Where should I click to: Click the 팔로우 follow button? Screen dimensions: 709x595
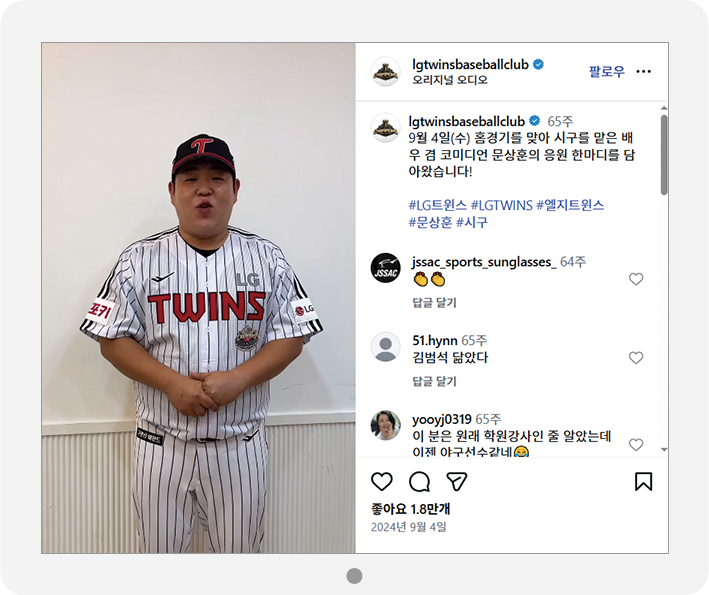coord(607,71)
